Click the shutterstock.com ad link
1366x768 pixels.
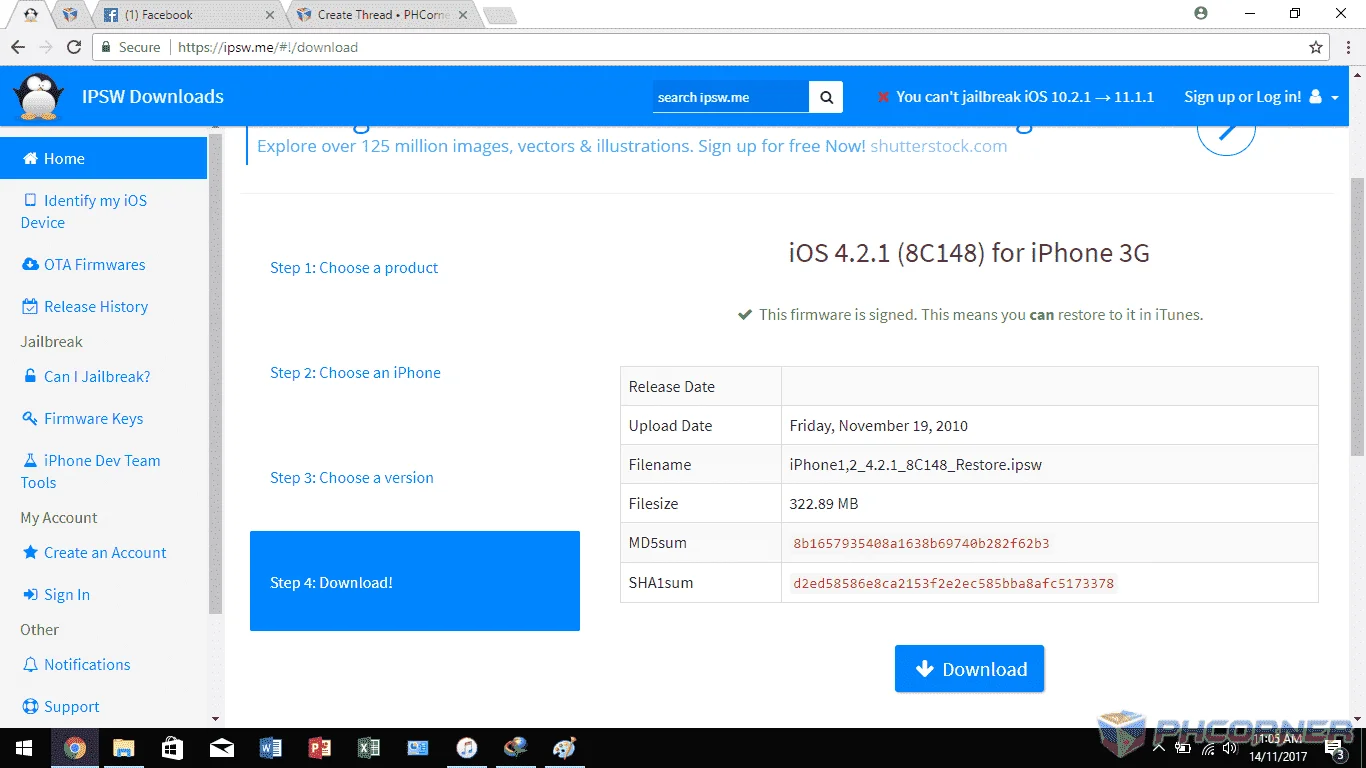click(x=938, y=146)
